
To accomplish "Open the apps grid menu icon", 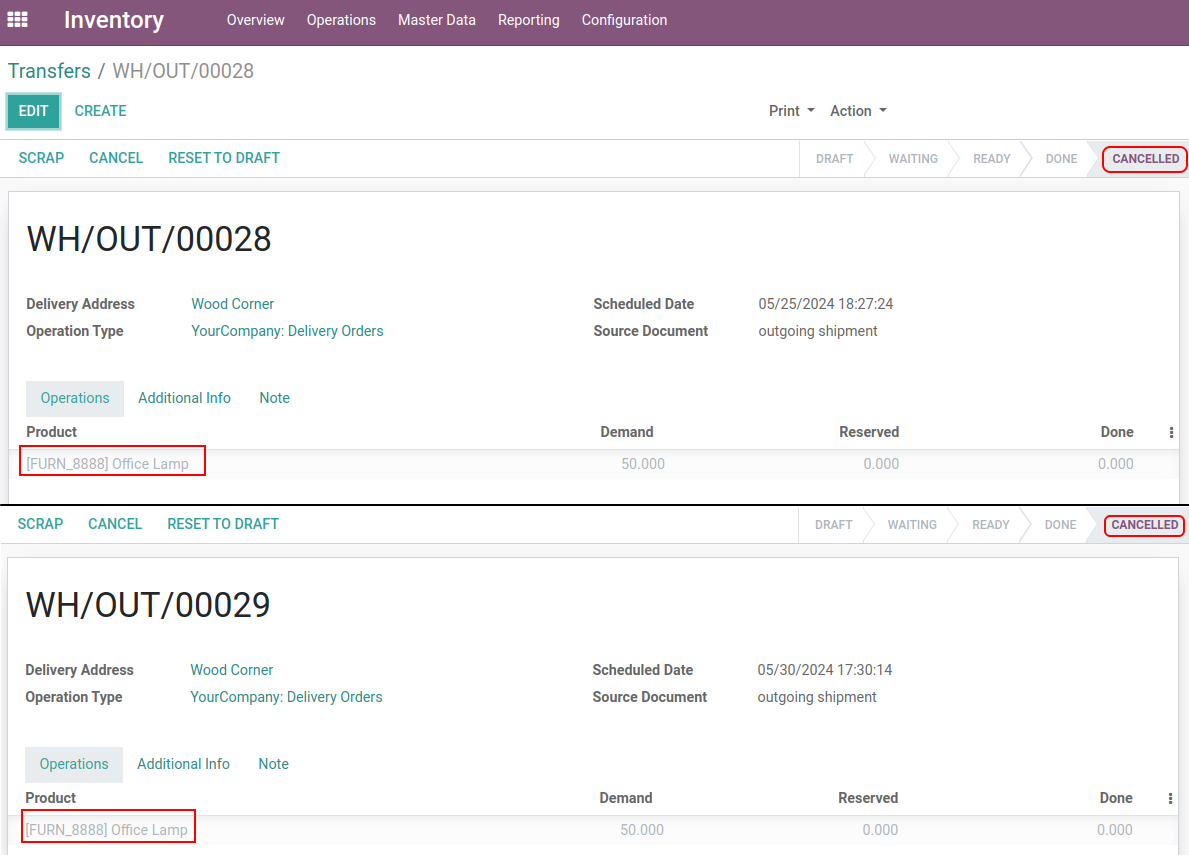I will (18, 20).
